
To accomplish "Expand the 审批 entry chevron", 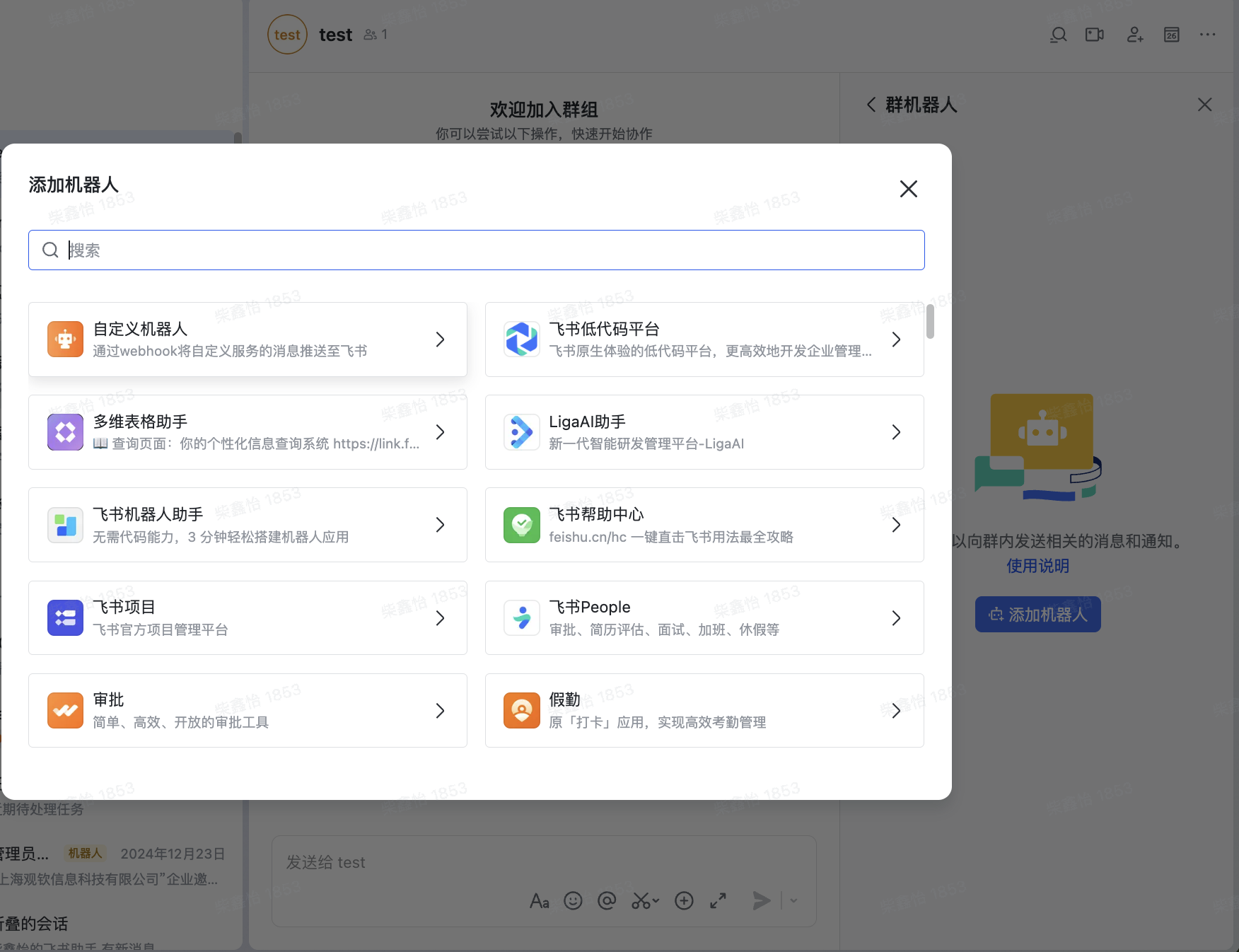I will tap(440, 711).
